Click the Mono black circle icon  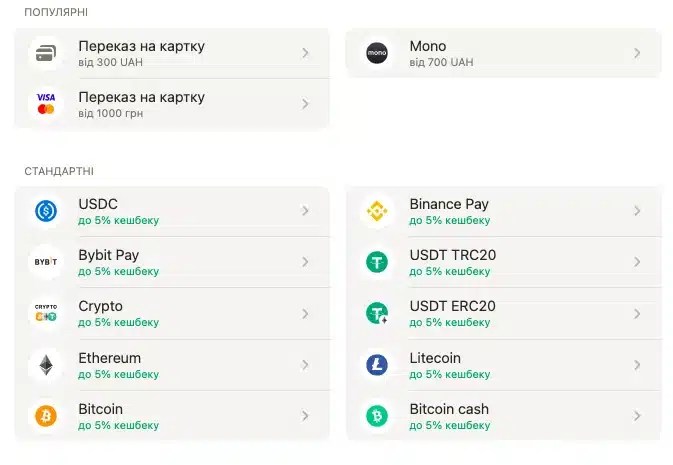[377, 53]
